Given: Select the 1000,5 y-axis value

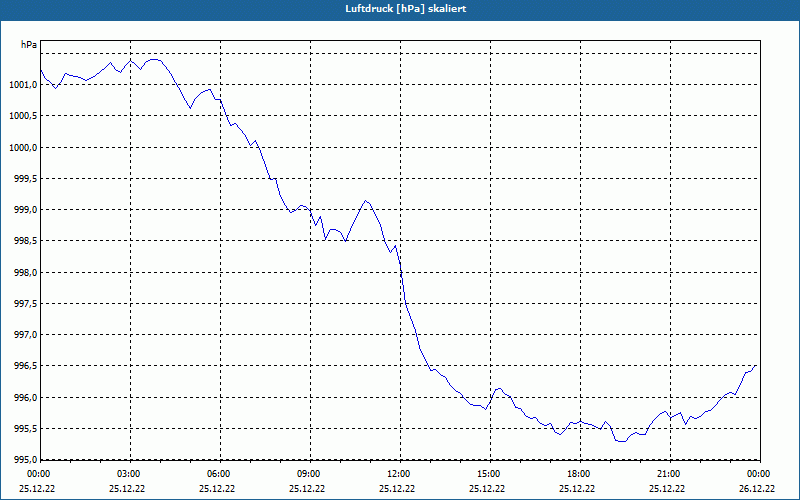Looking at the screenshot, I should tap(23, 116).
